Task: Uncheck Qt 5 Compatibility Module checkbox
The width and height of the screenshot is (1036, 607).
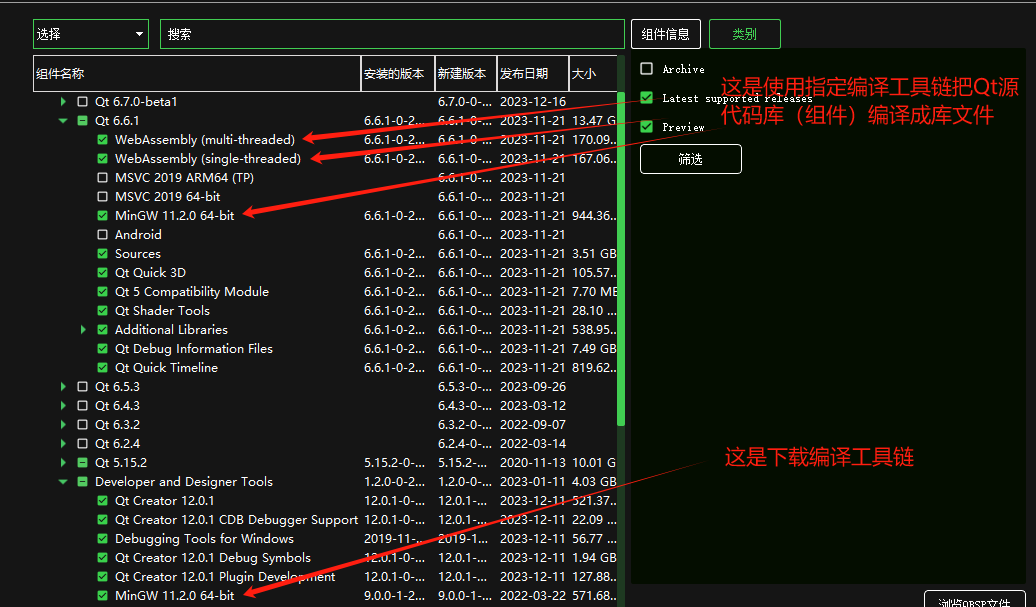Action: coord(102,291)
